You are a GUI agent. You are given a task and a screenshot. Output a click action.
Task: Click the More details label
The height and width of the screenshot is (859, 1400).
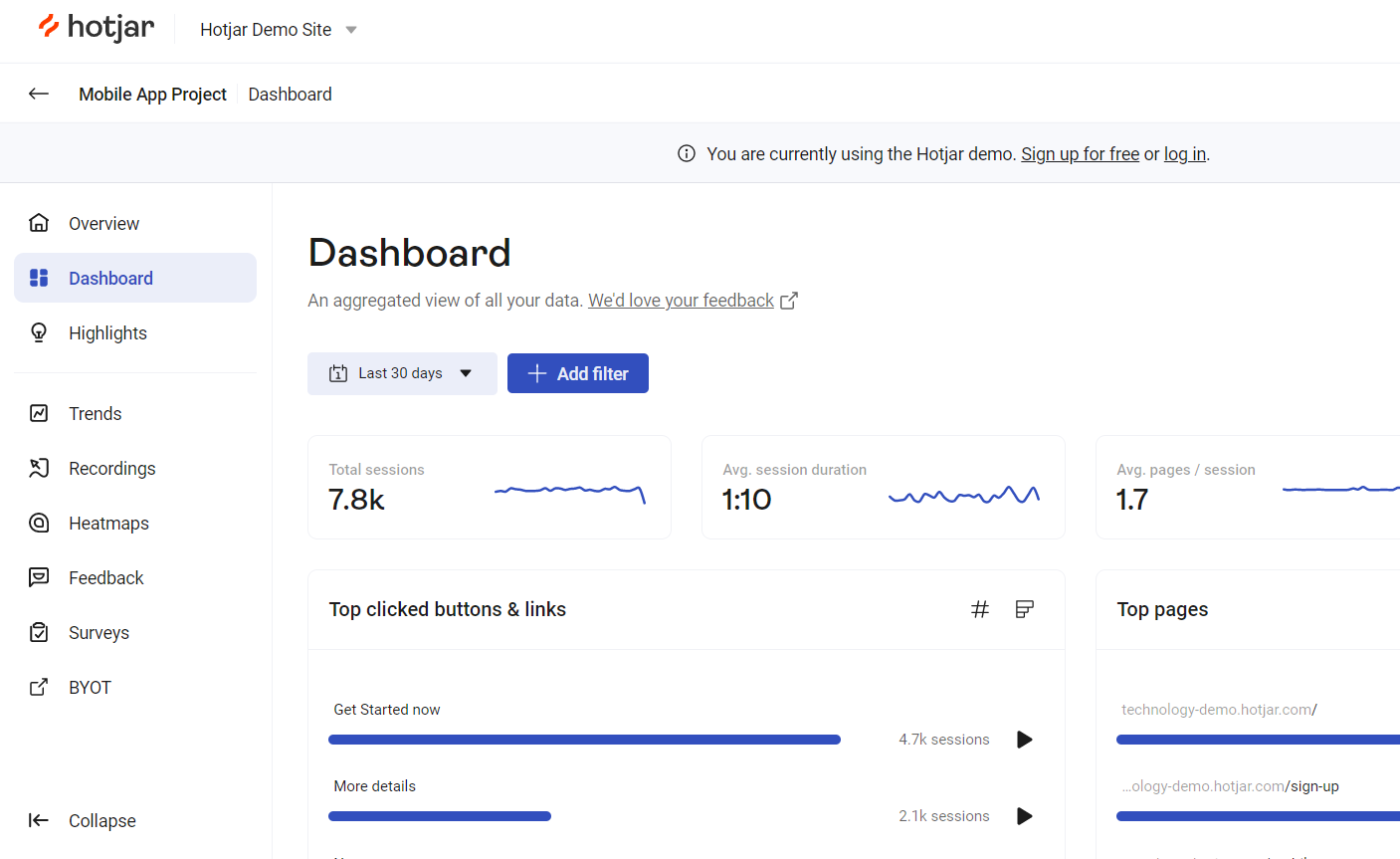point(375,786)
